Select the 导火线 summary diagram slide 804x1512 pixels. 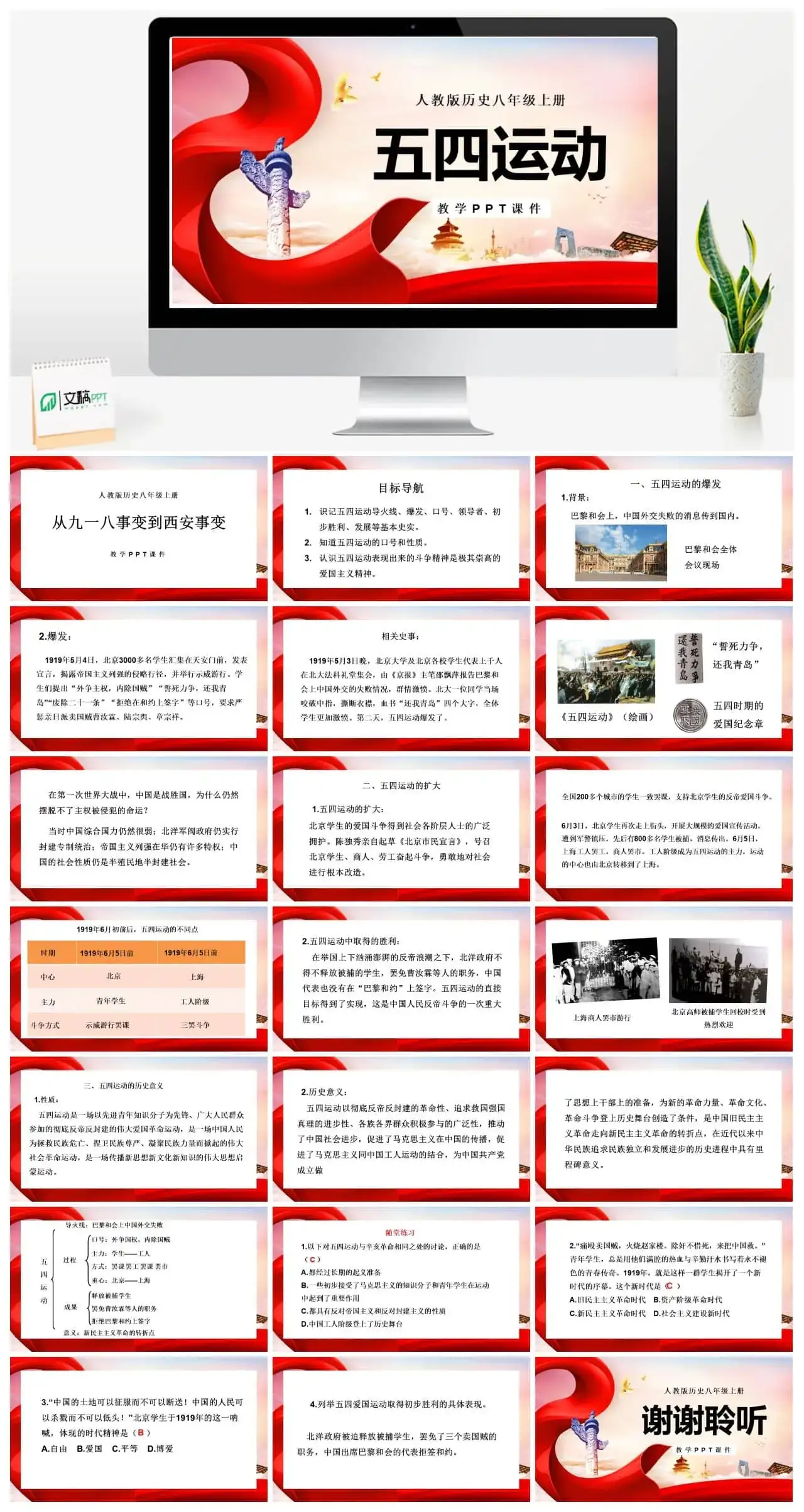(x=139, y=1279)
